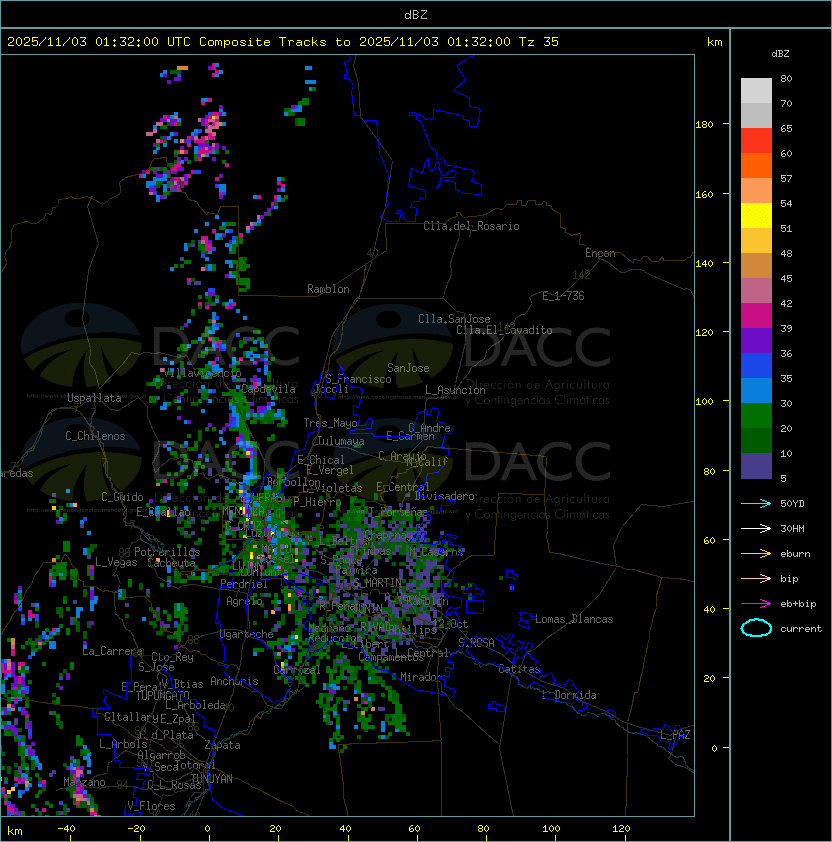Click the 'Encon' map label
Image resolution: width=832 pixels, height=842 pixels.
(x=600, y=253)
